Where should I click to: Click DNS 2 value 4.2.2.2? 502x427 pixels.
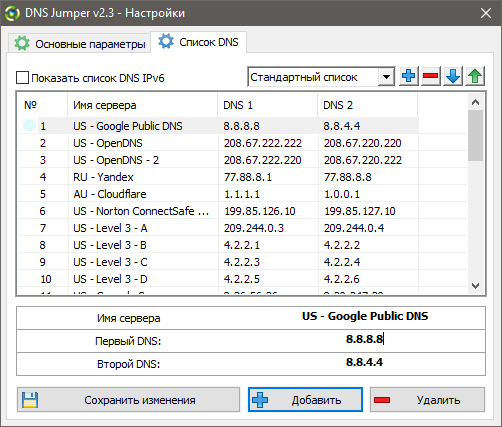tap(342, 245)
